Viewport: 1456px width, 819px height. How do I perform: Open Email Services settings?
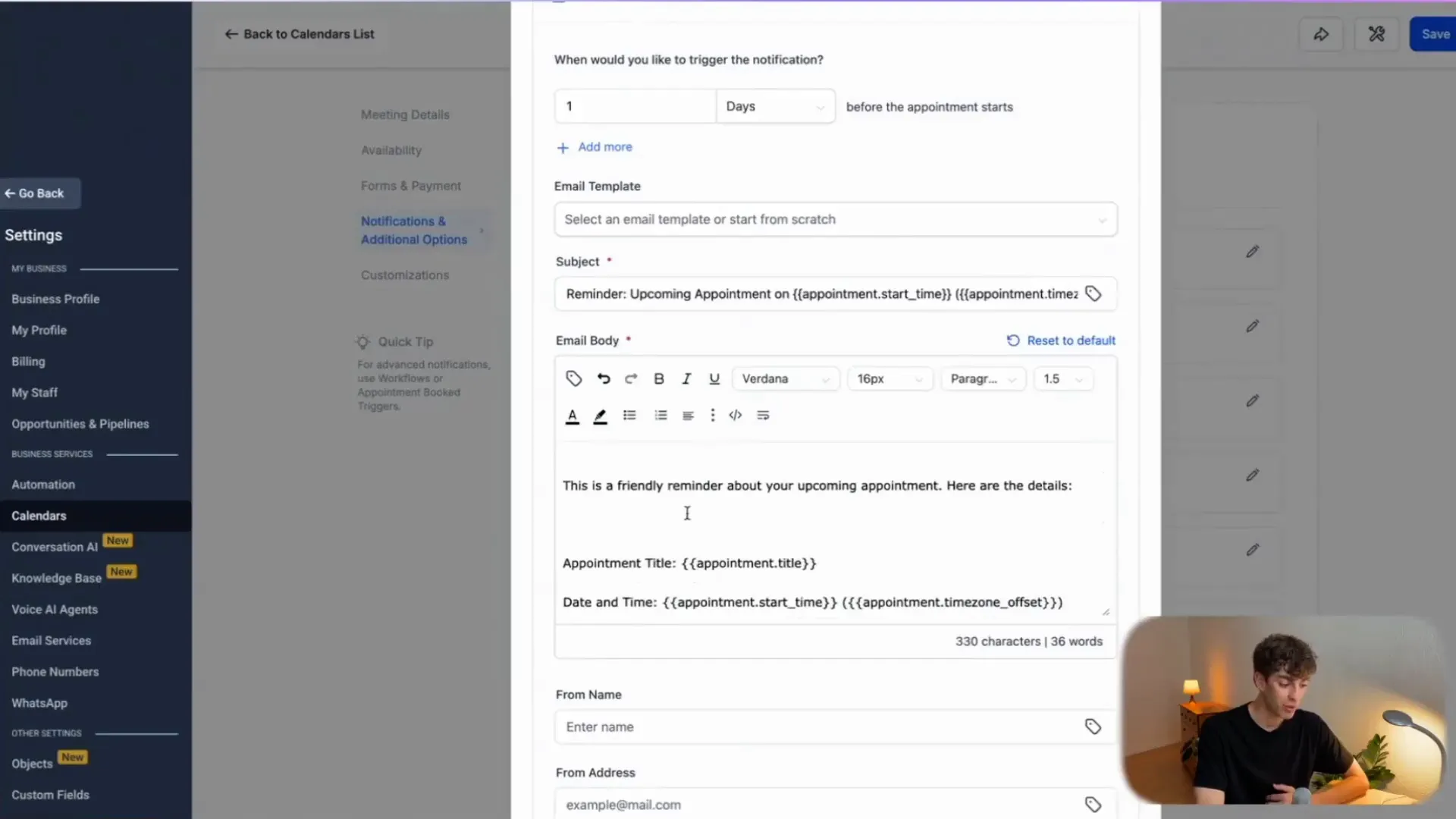51,641
